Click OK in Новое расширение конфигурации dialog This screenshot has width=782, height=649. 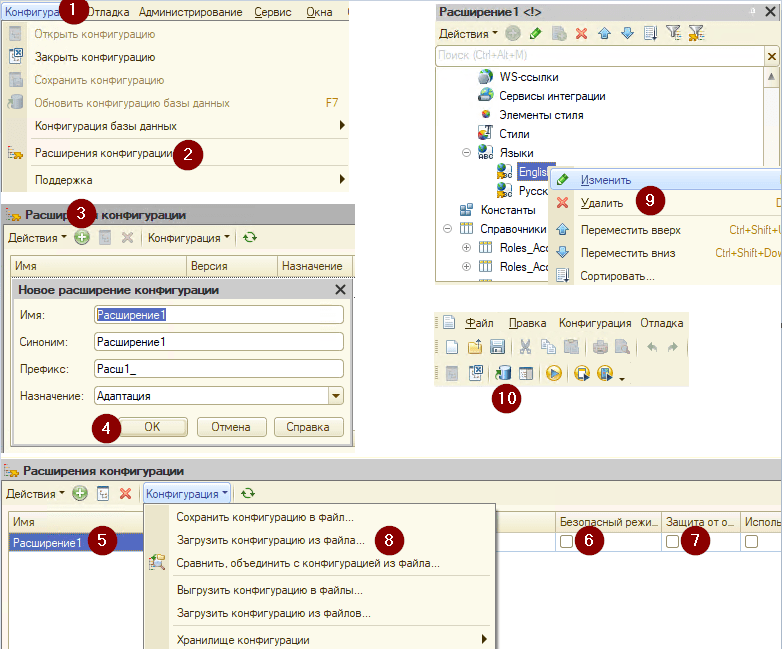(x=152, y=427)
